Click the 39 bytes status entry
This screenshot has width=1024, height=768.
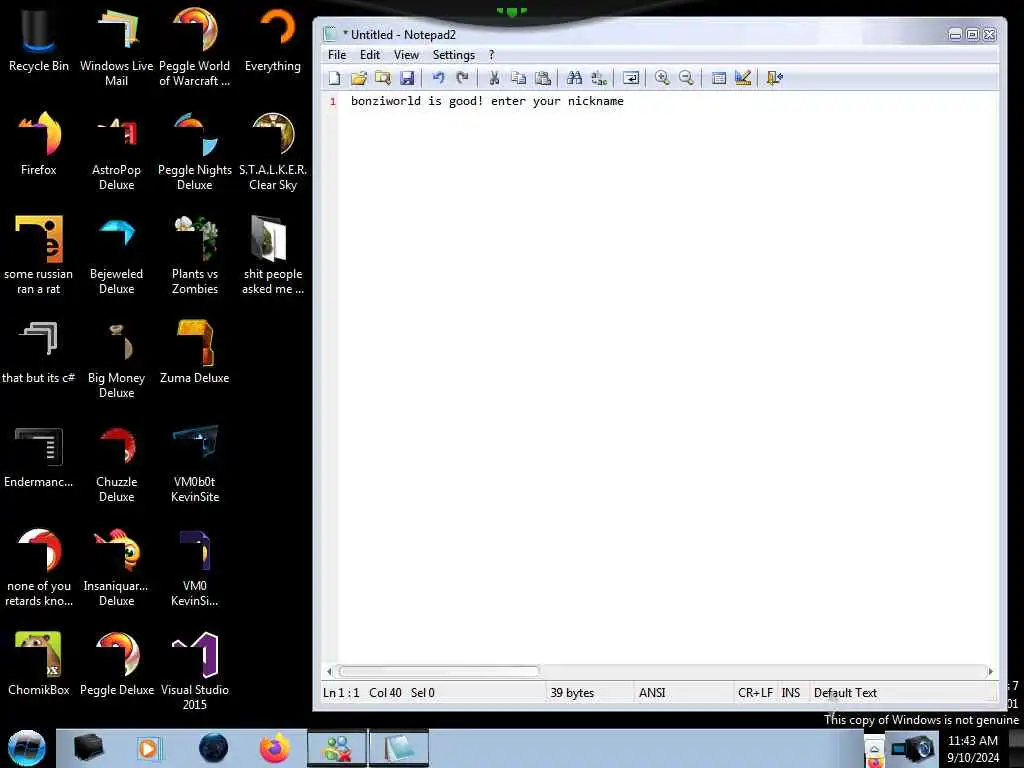tap(572, 693)
